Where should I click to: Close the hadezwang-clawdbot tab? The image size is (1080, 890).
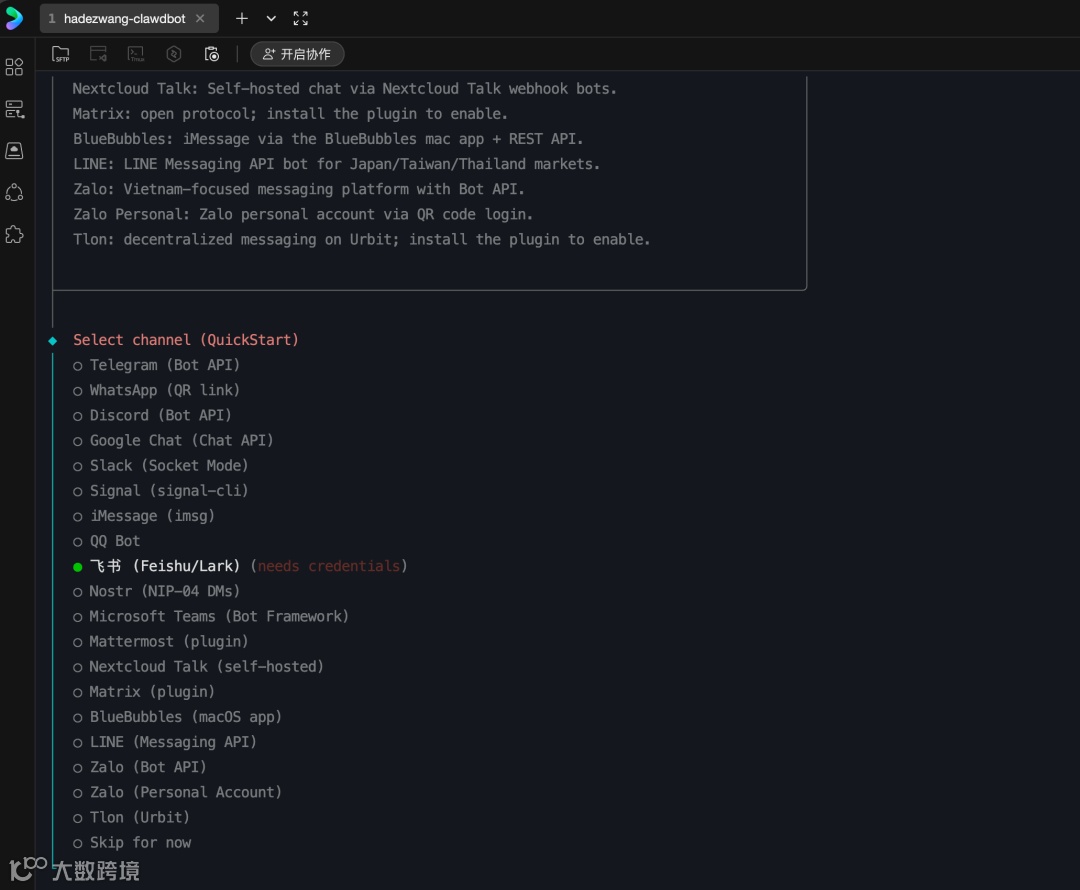200,19
